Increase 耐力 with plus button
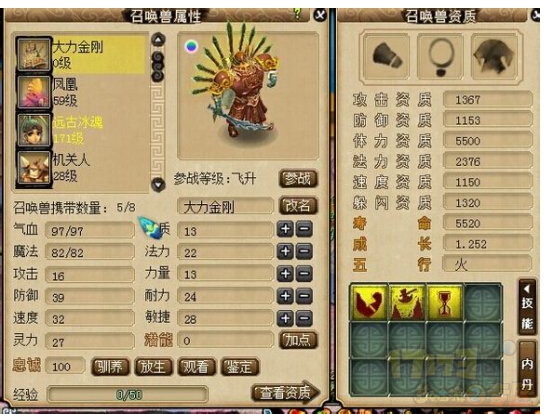The height and width of the screenshot is (414, 546). coord(286,296)
